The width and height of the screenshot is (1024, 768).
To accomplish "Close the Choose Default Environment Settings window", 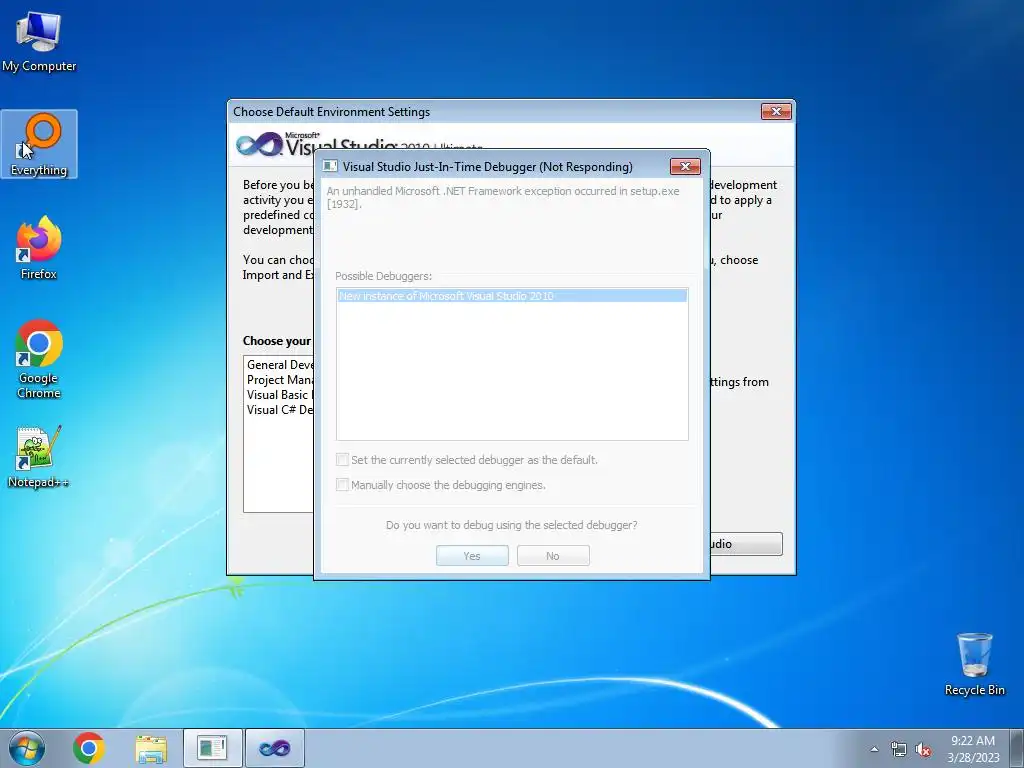I will tap(776, 112).
